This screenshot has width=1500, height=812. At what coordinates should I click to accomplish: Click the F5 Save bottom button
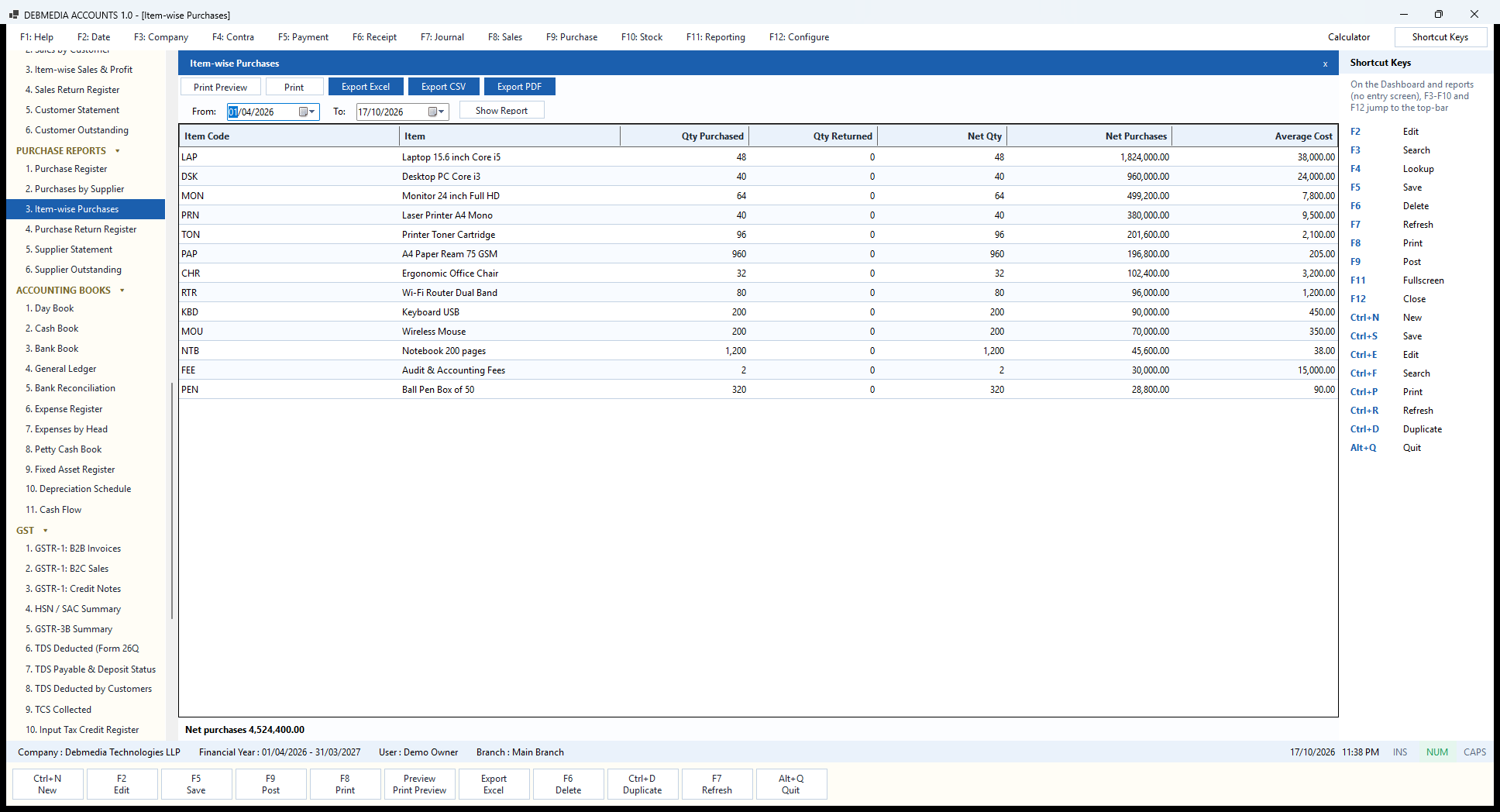196,784
